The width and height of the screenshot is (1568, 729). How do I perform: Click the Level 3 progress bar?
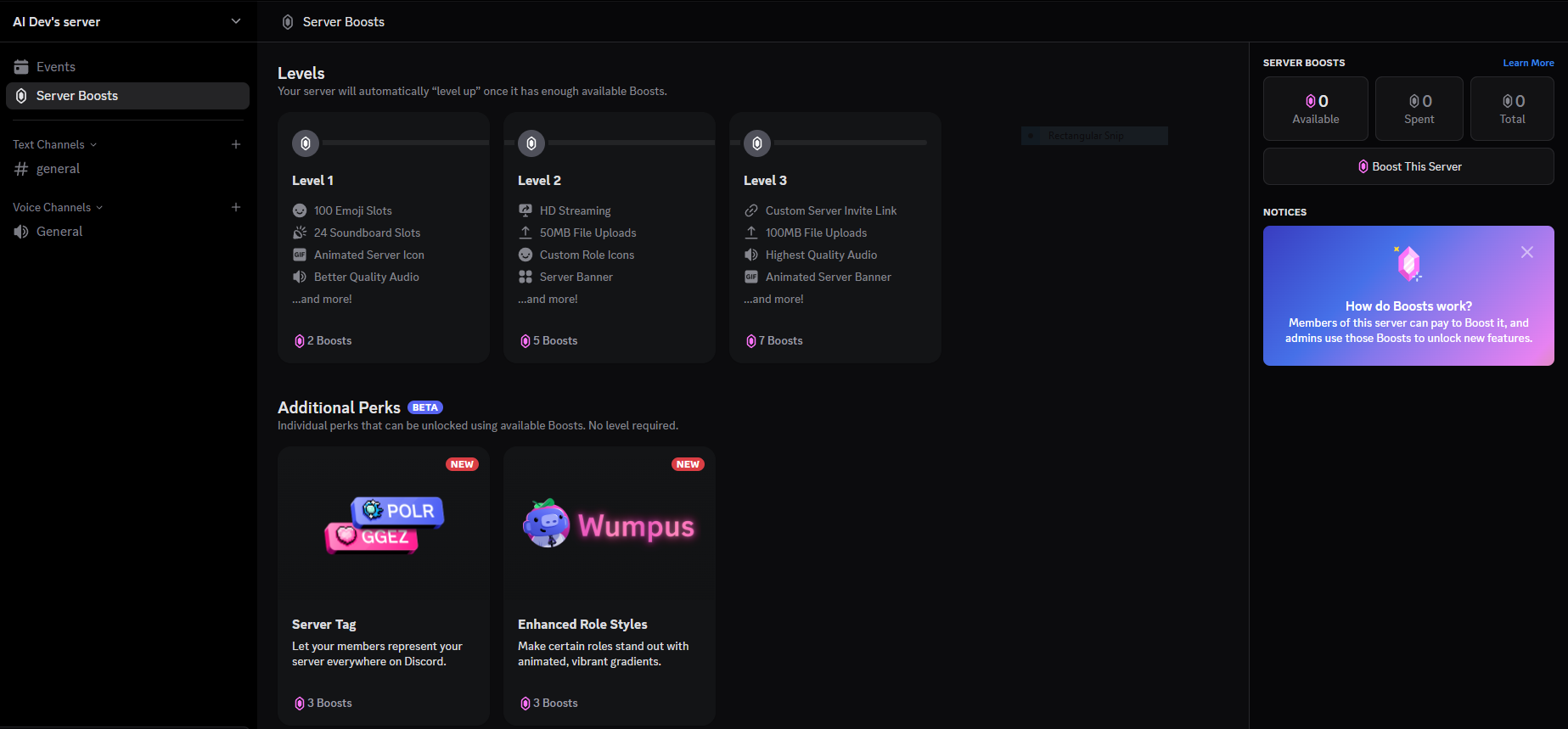[851, 143]
